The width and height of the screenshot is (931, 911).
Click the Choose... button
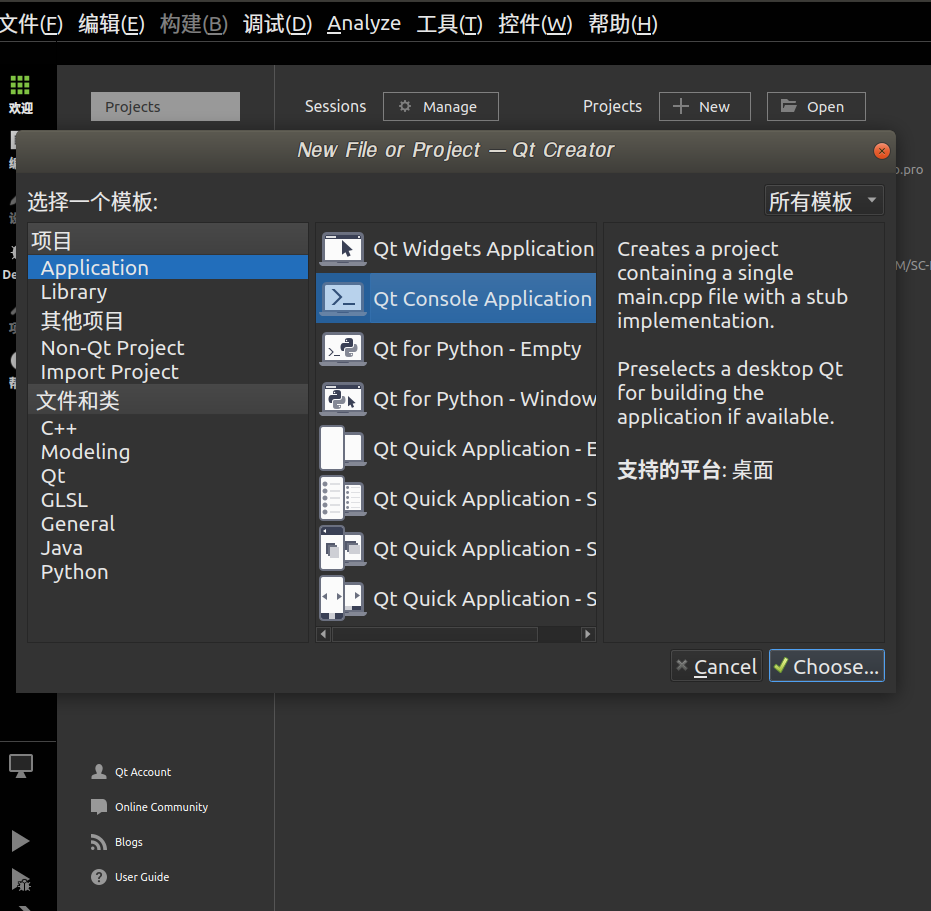826,665
